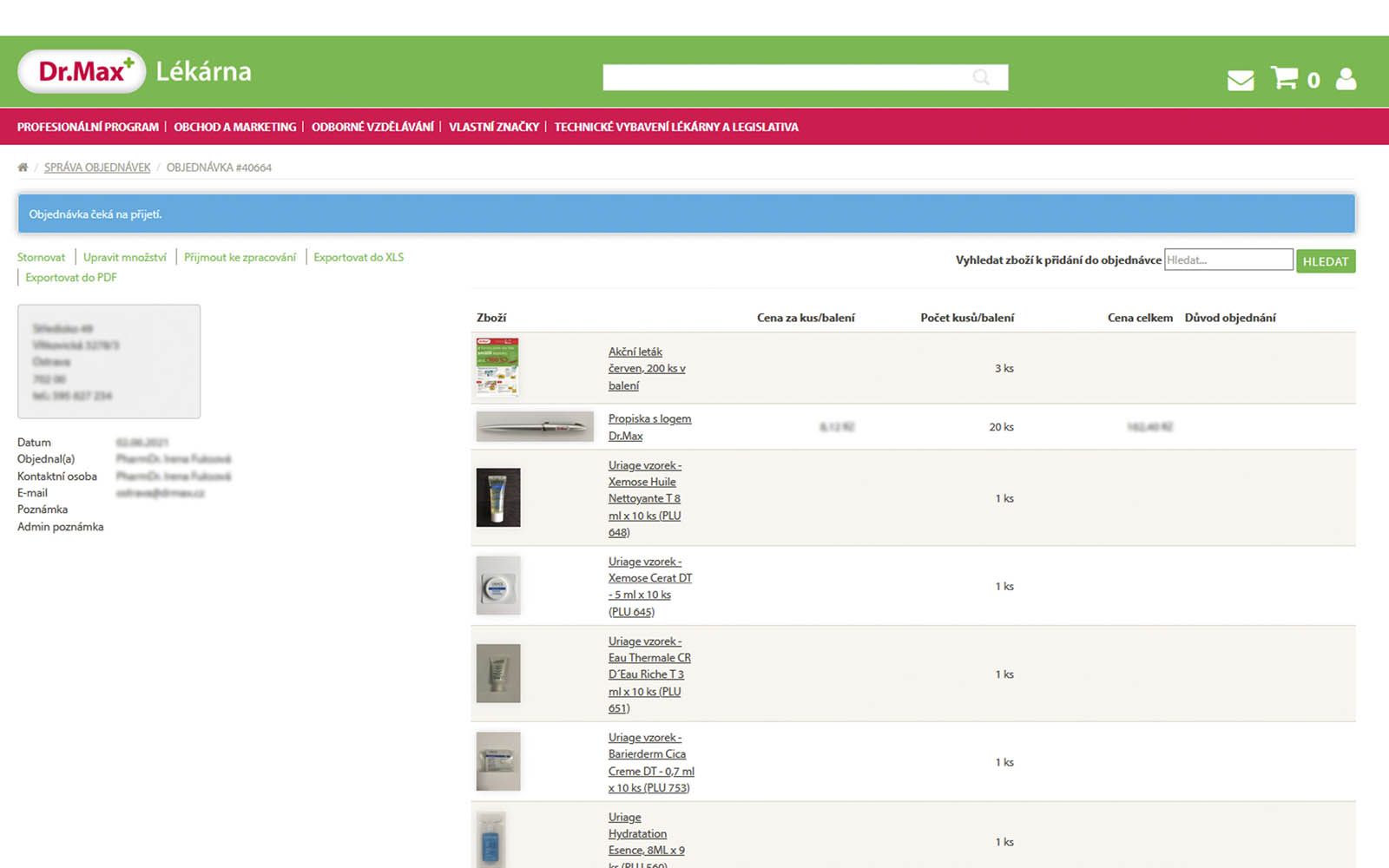This screenshot has height=868, width=1389.
Task: Click the "Důvod objednání" column header
Action: [x=1230, y=318]
